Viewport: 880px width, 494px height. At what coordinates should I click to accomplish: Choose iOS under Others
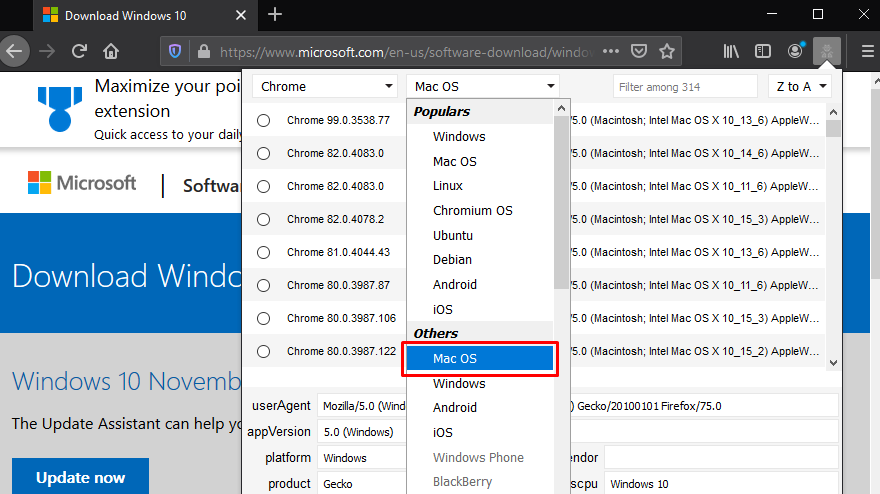click(480, 432)
